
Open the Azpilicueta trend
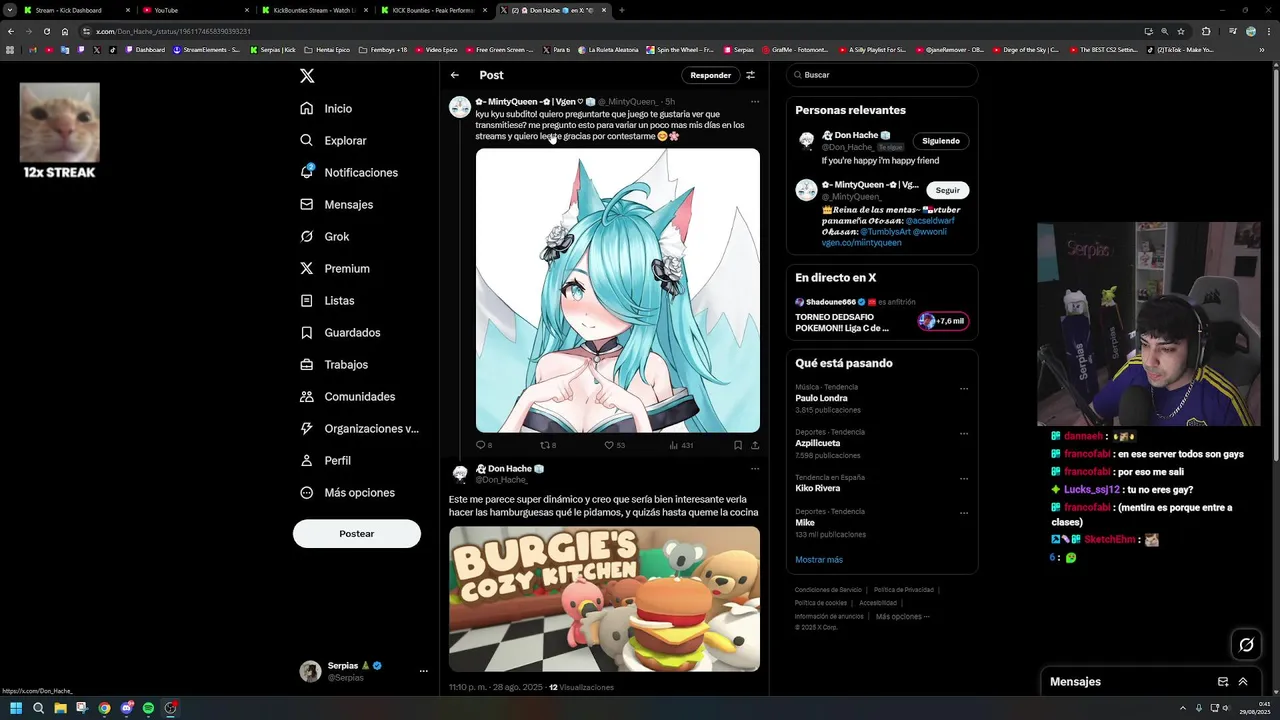(816, 443)
